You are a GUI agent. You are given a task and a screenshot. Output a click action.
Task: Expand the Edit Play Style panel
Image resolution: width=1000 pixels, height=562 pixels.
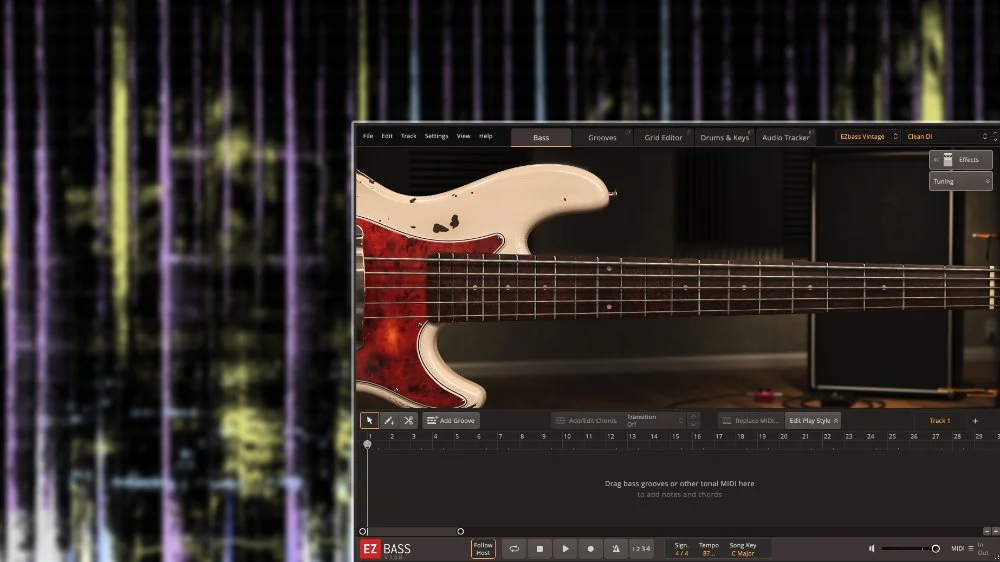[813, 420]
